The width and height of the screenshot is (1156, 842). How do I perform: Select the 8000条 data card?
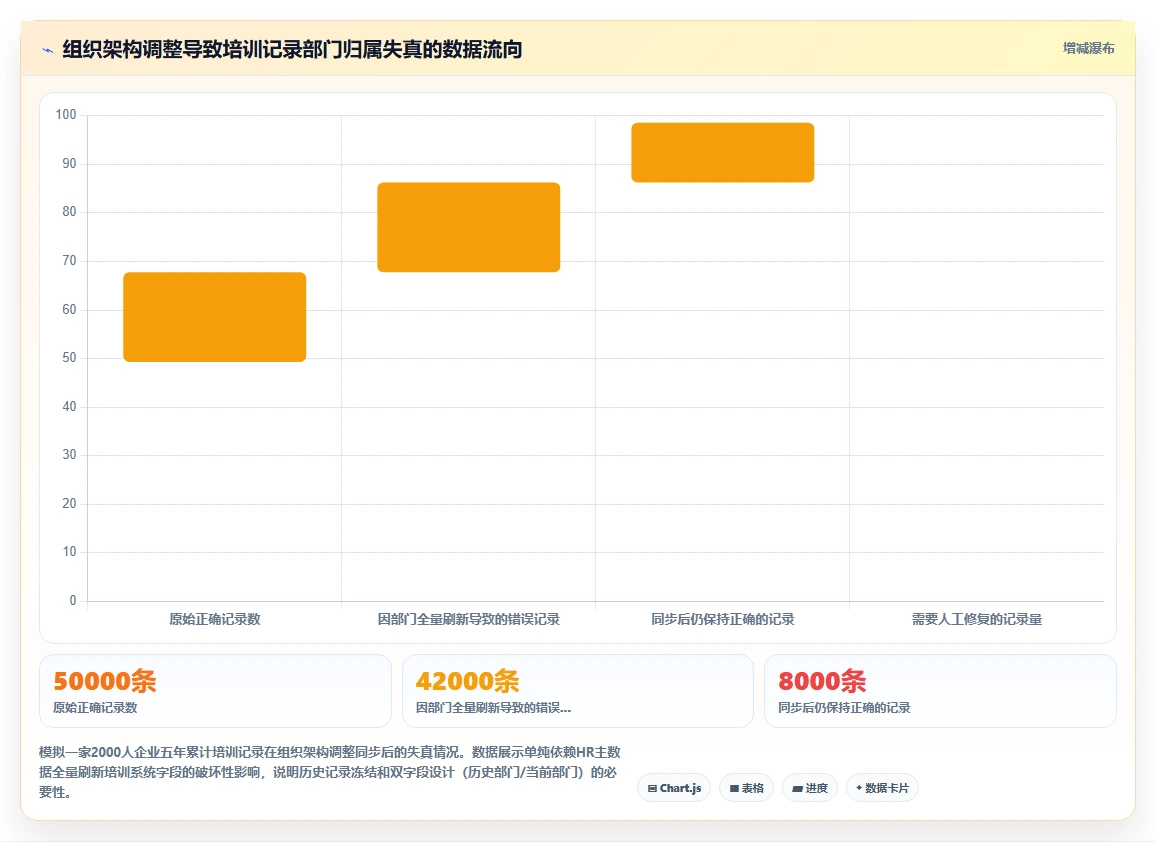940,691
